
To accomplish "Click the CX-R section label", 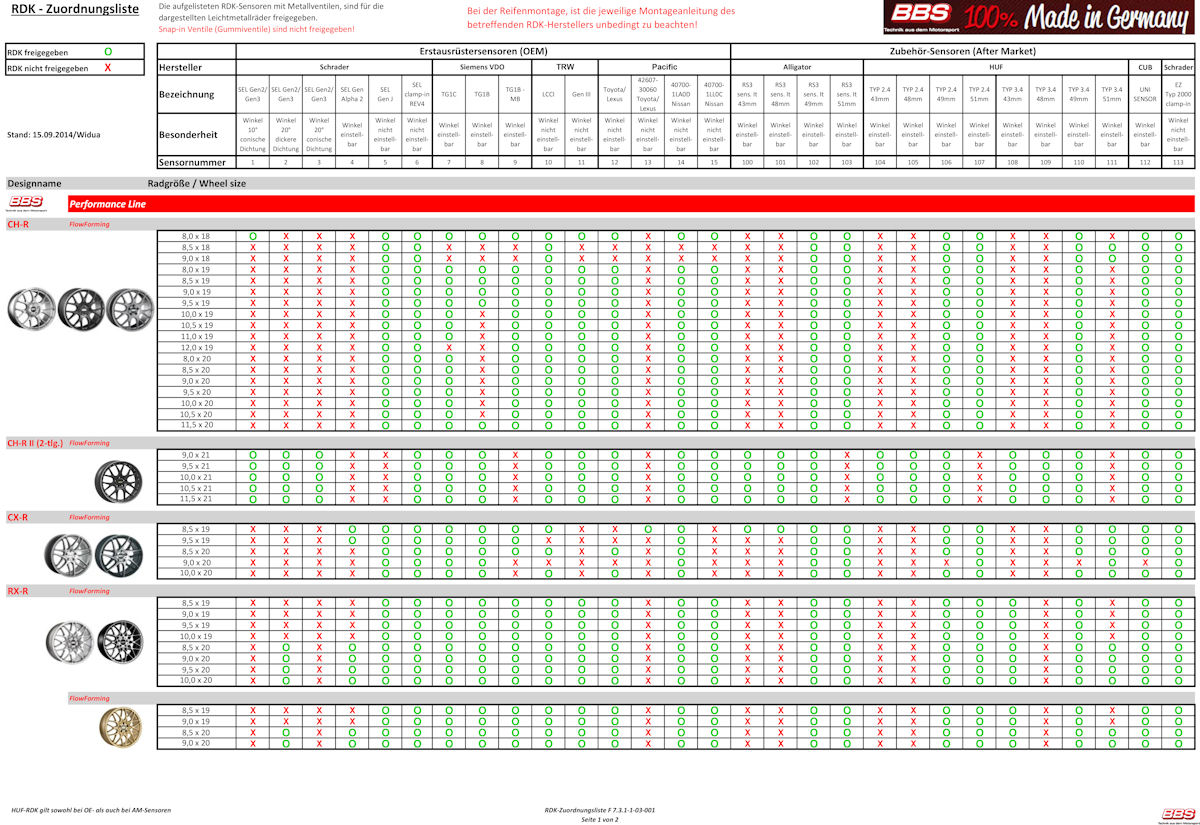I will click(18, 518).
